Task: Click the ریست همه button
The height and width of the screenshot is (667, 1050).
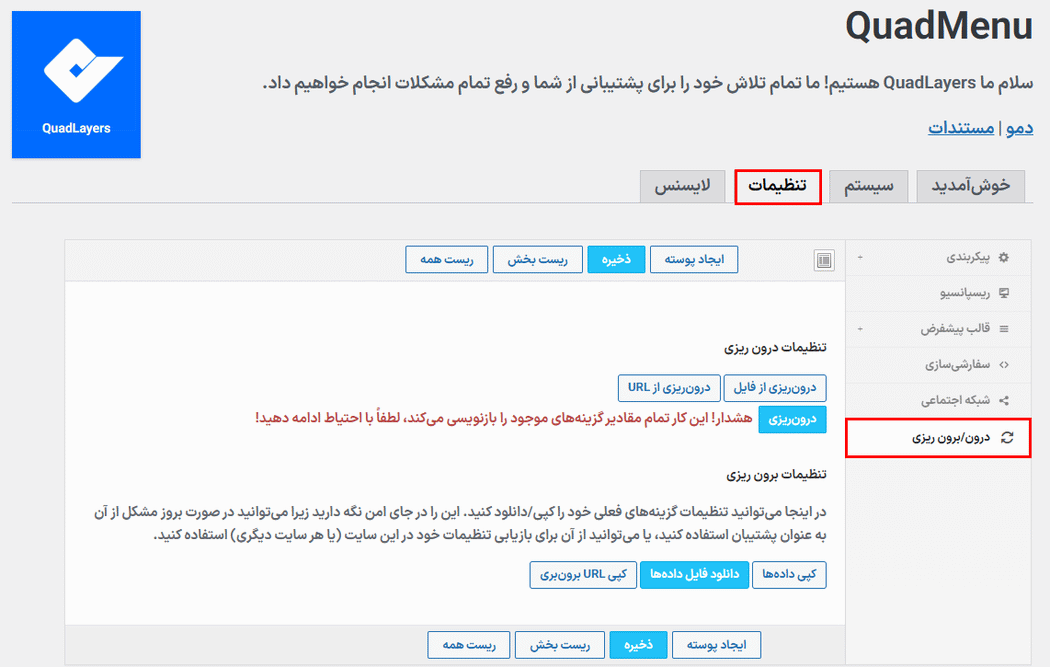Action: (446, 259)
